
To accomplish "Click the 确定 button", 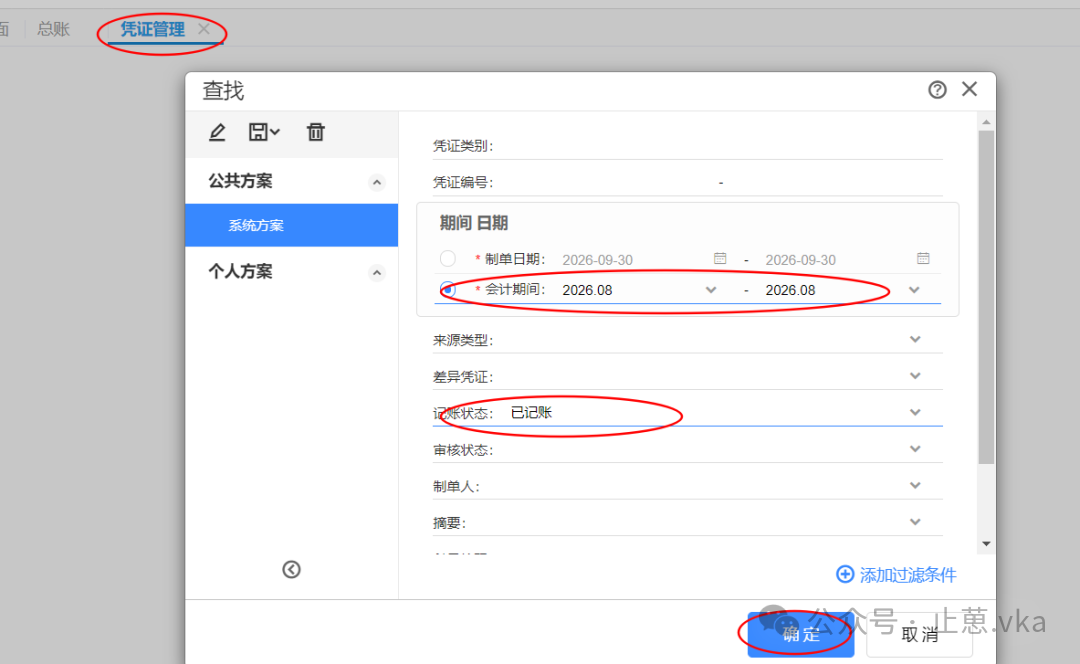I will (x=801, y=634).
